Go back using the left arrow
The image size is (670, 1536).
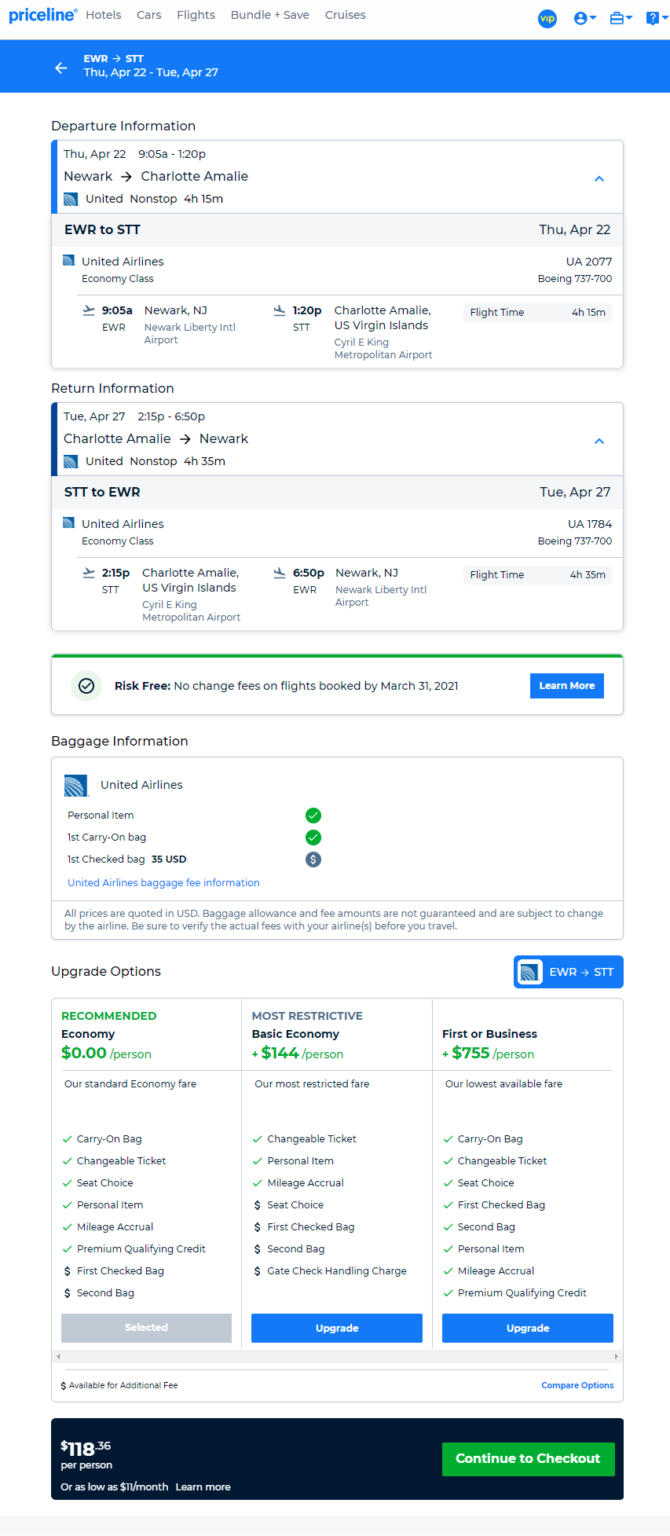[61, 68]
